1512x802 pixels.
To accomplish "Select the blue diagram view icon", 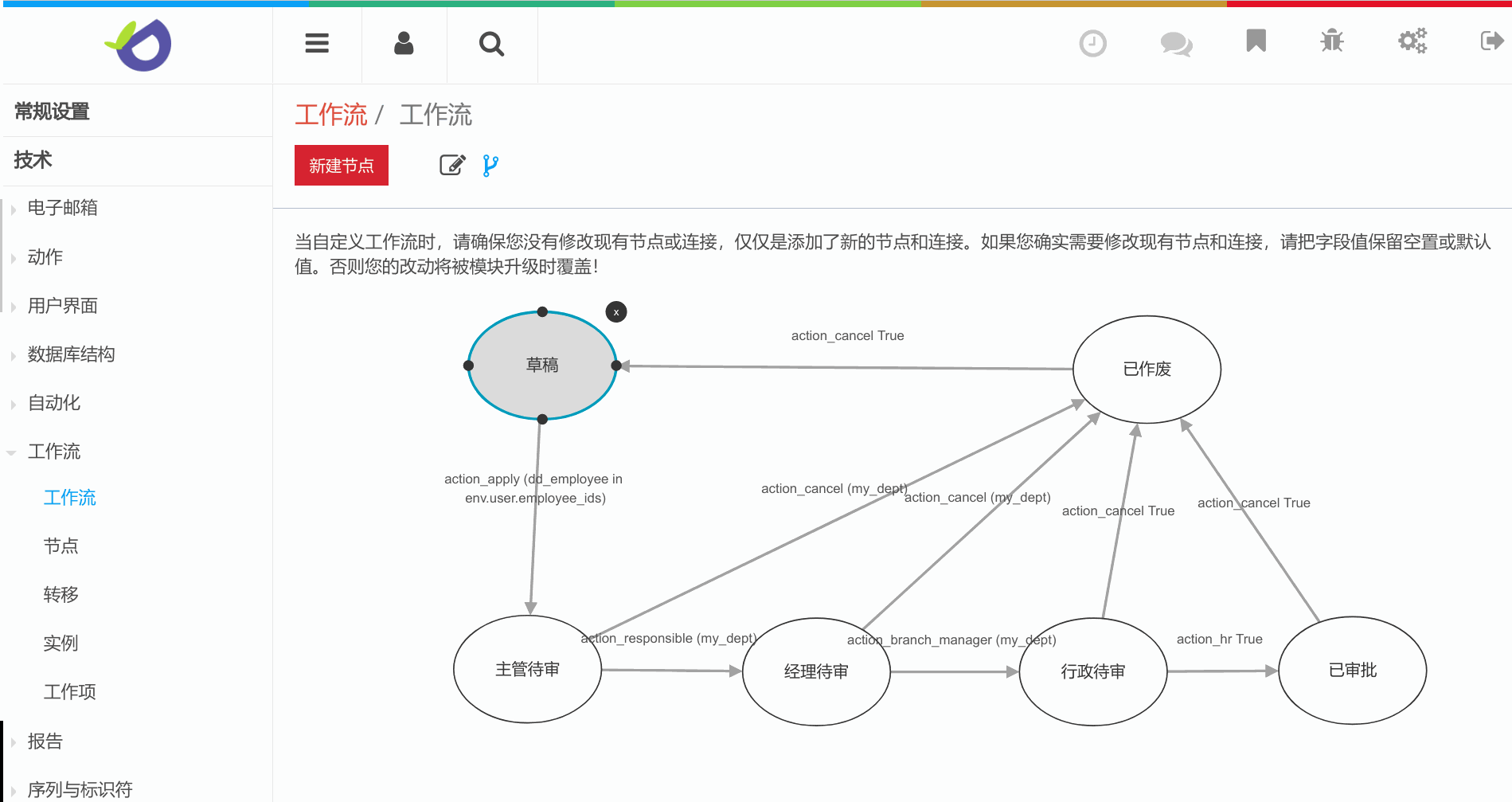I will (x=490, y=166).
